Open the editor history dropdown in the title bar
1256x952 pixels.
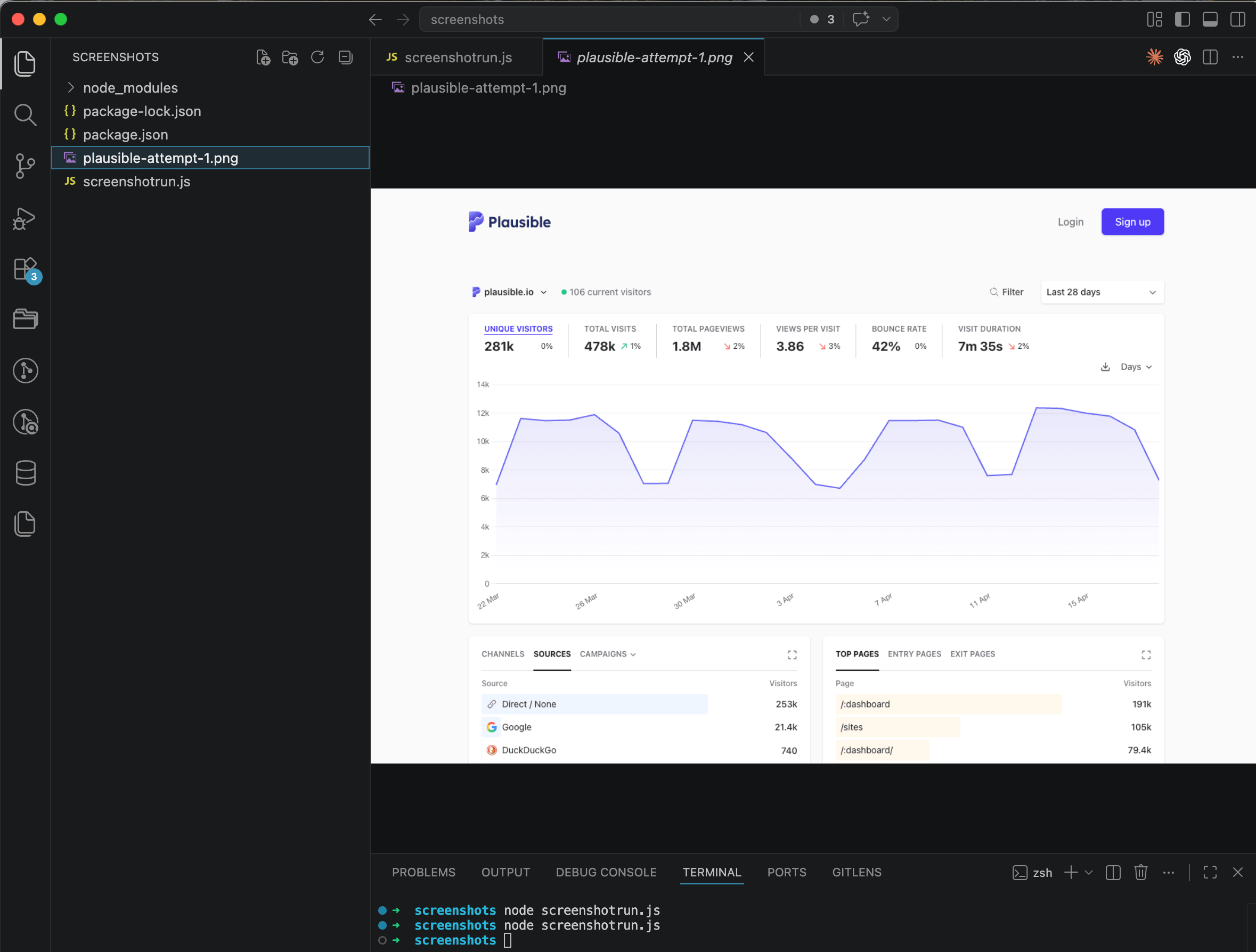coord(886,19)
